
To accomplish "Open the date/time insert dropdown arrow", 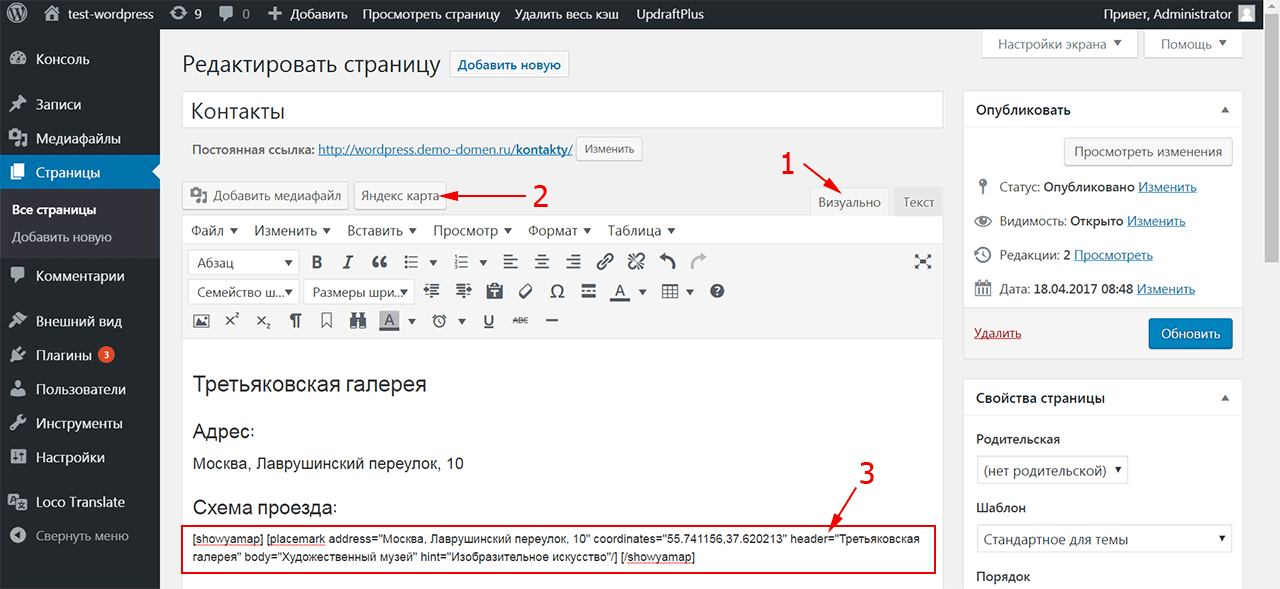I will tap(462, 321).
